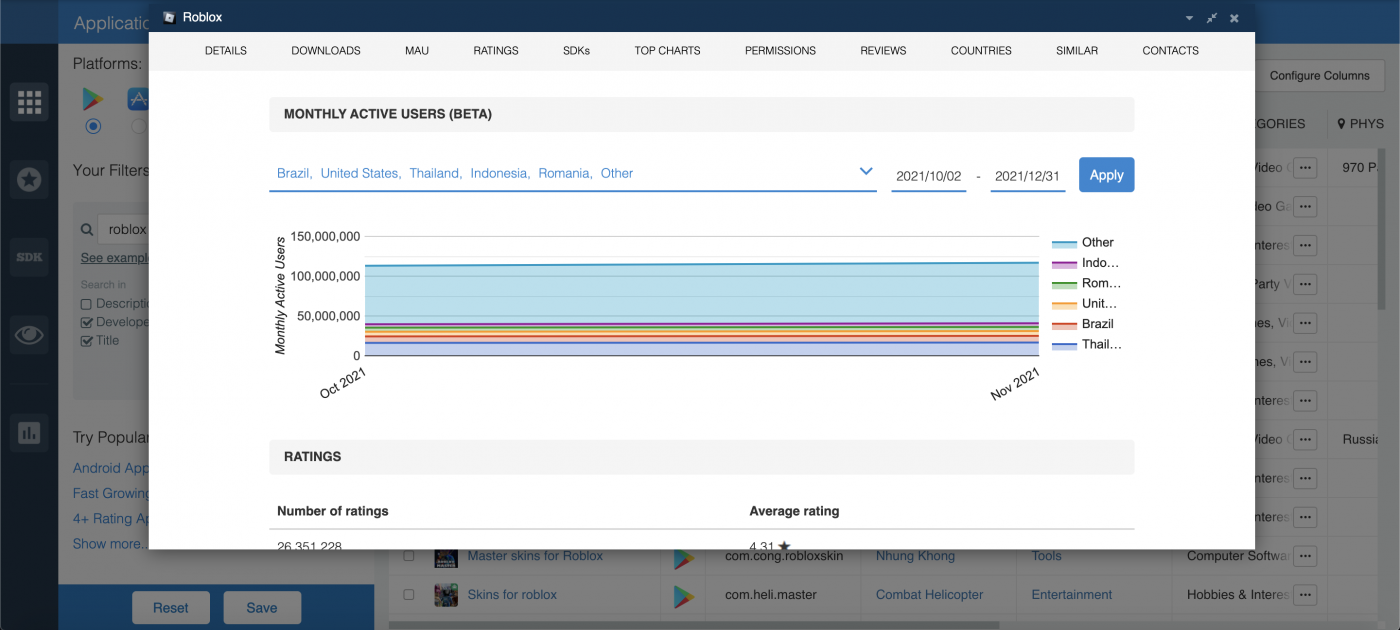Viewport: 1400px width, 630px height.
Task: Open the star favorites icon in sidebar
Action: (29, 179)
